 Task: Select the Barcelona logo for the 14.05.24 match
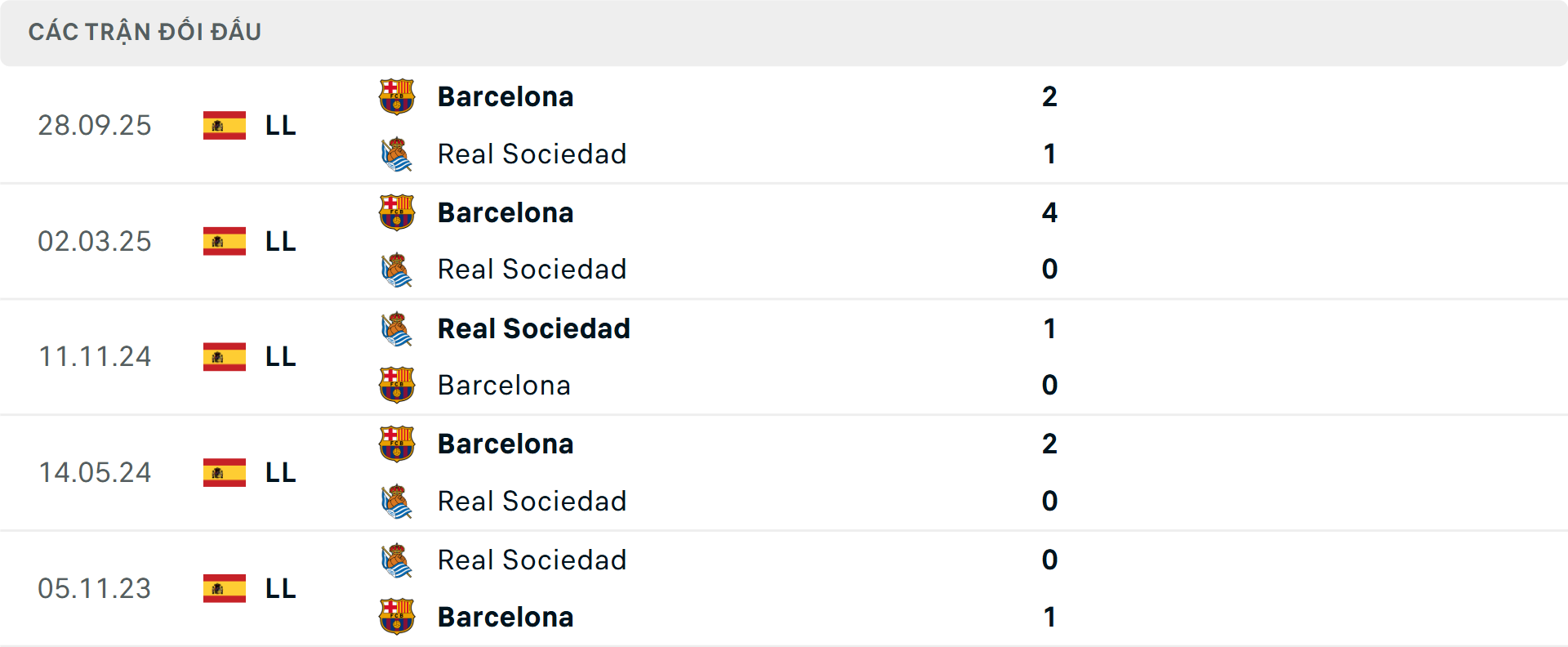pos(397,444)
